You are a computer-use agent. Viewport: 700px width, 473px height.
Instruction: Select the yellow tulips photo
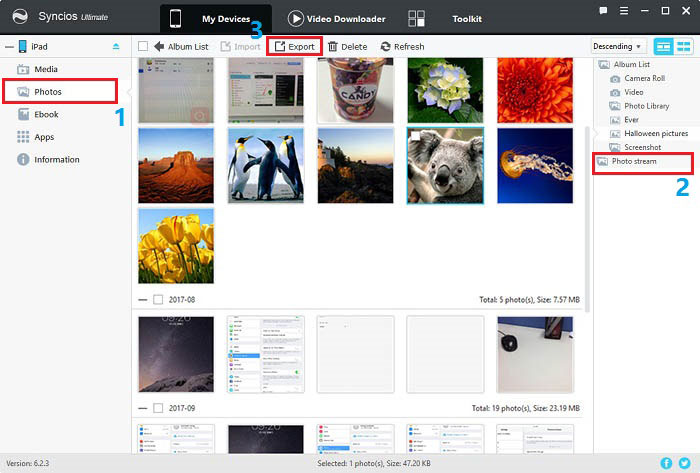(176, 246)
